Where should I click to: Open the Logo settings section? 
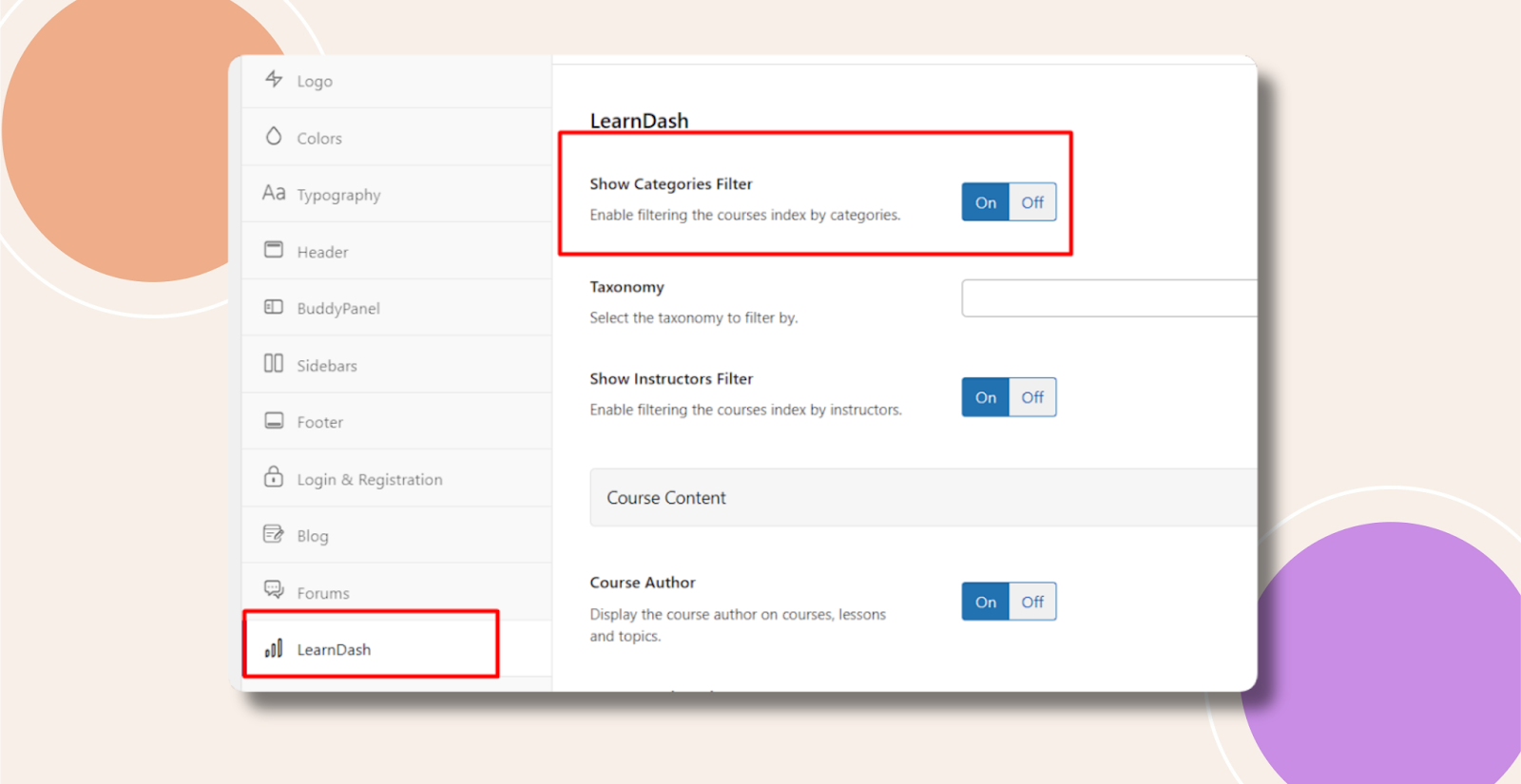[397, 81]
